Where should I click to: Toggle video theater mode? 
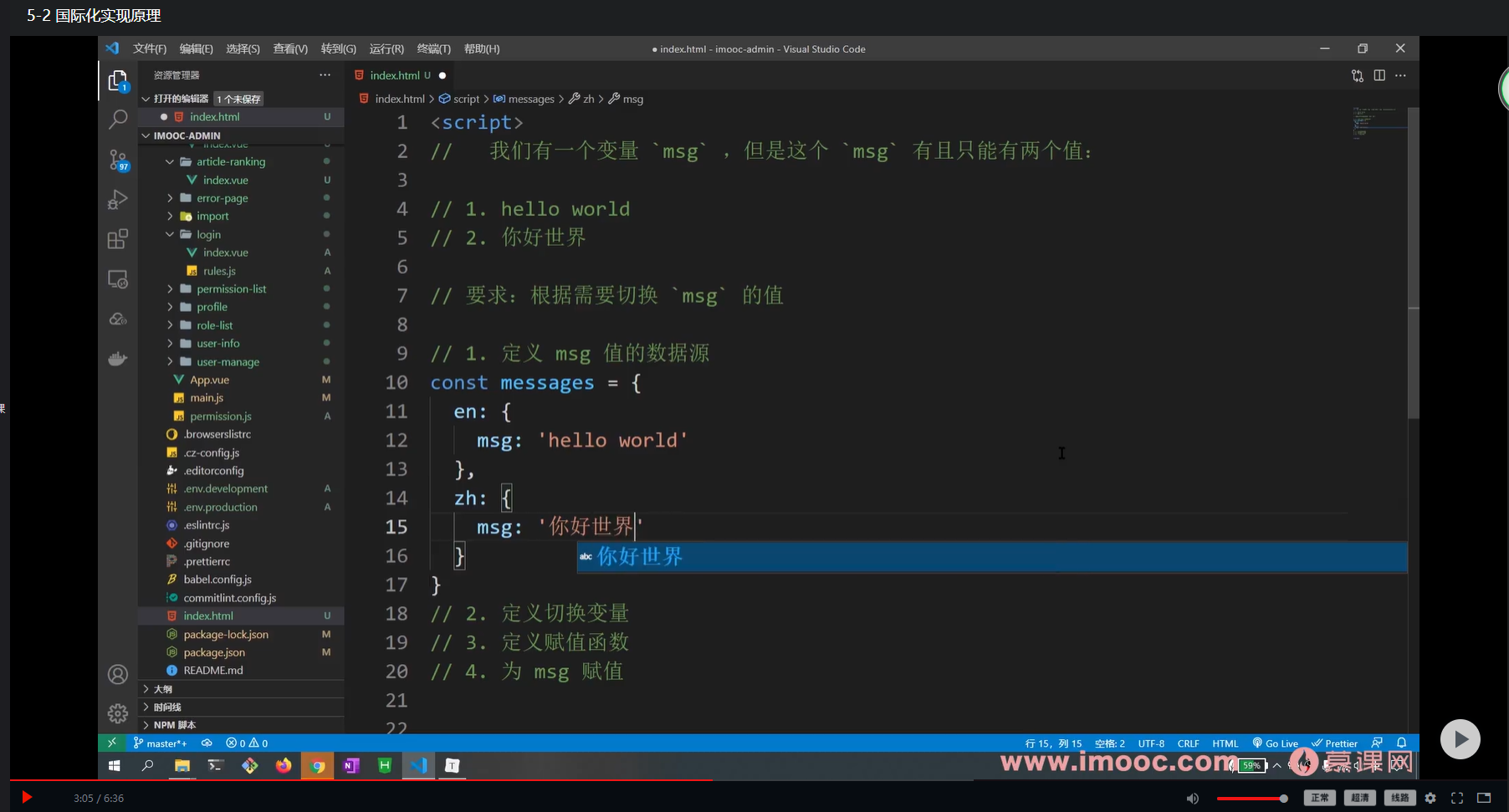click(x=1484, y=798)
